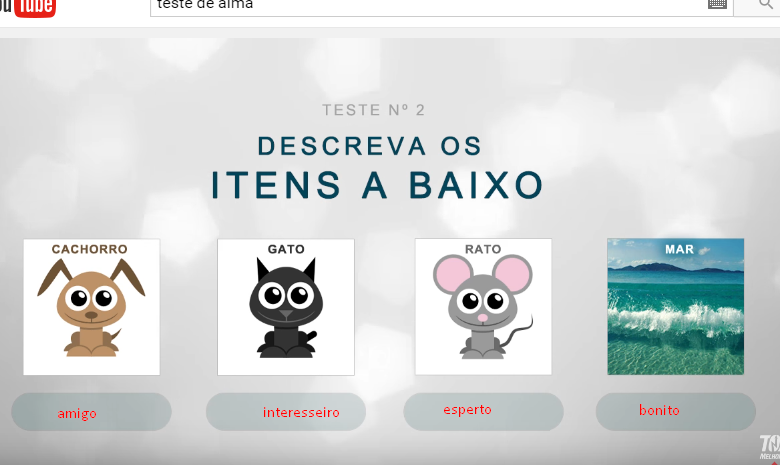Select the MAR sea photo
The image size is (780, 465).
[676, 306]
